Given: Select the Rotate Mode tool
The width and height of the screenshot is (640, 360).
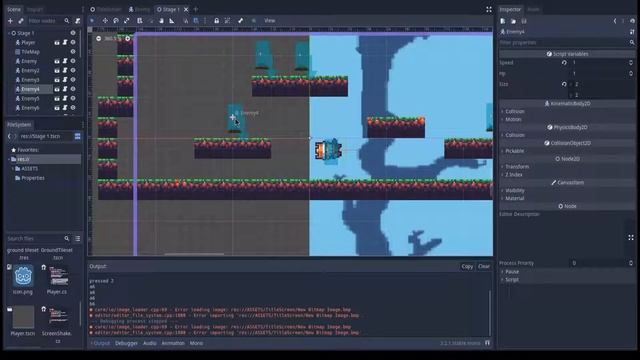Looking at the screenshot, I should coord(116,20).
